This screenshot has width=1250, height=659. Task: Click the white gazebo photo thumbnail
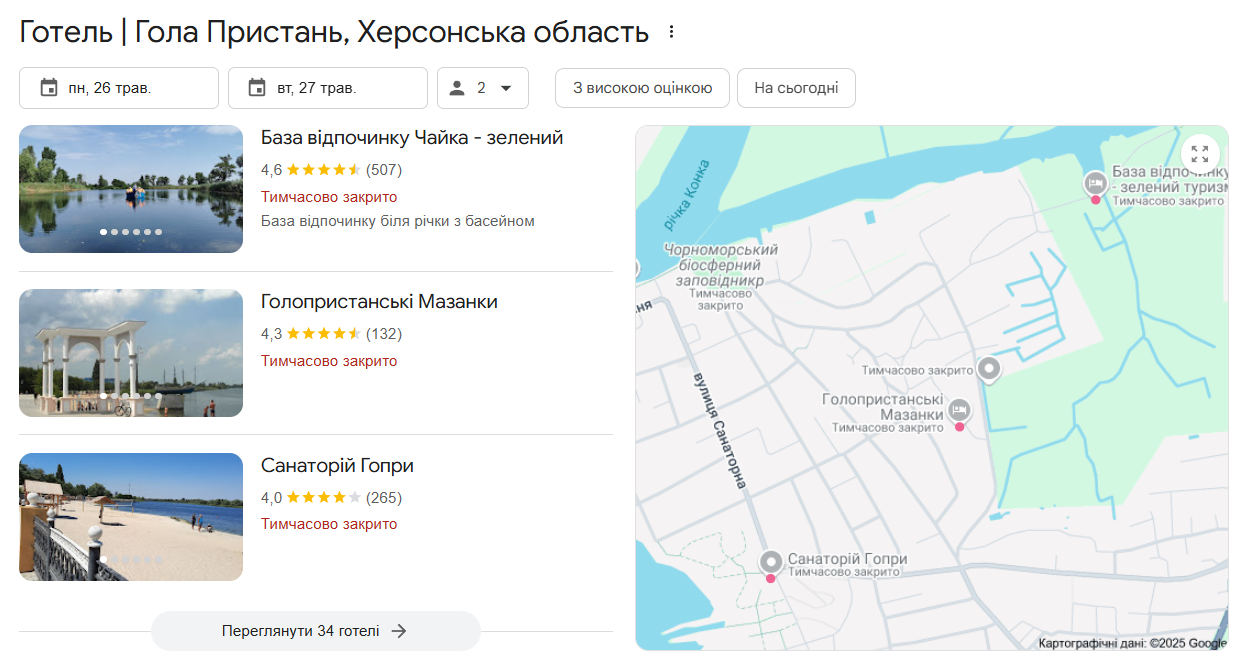pos(131,352)
